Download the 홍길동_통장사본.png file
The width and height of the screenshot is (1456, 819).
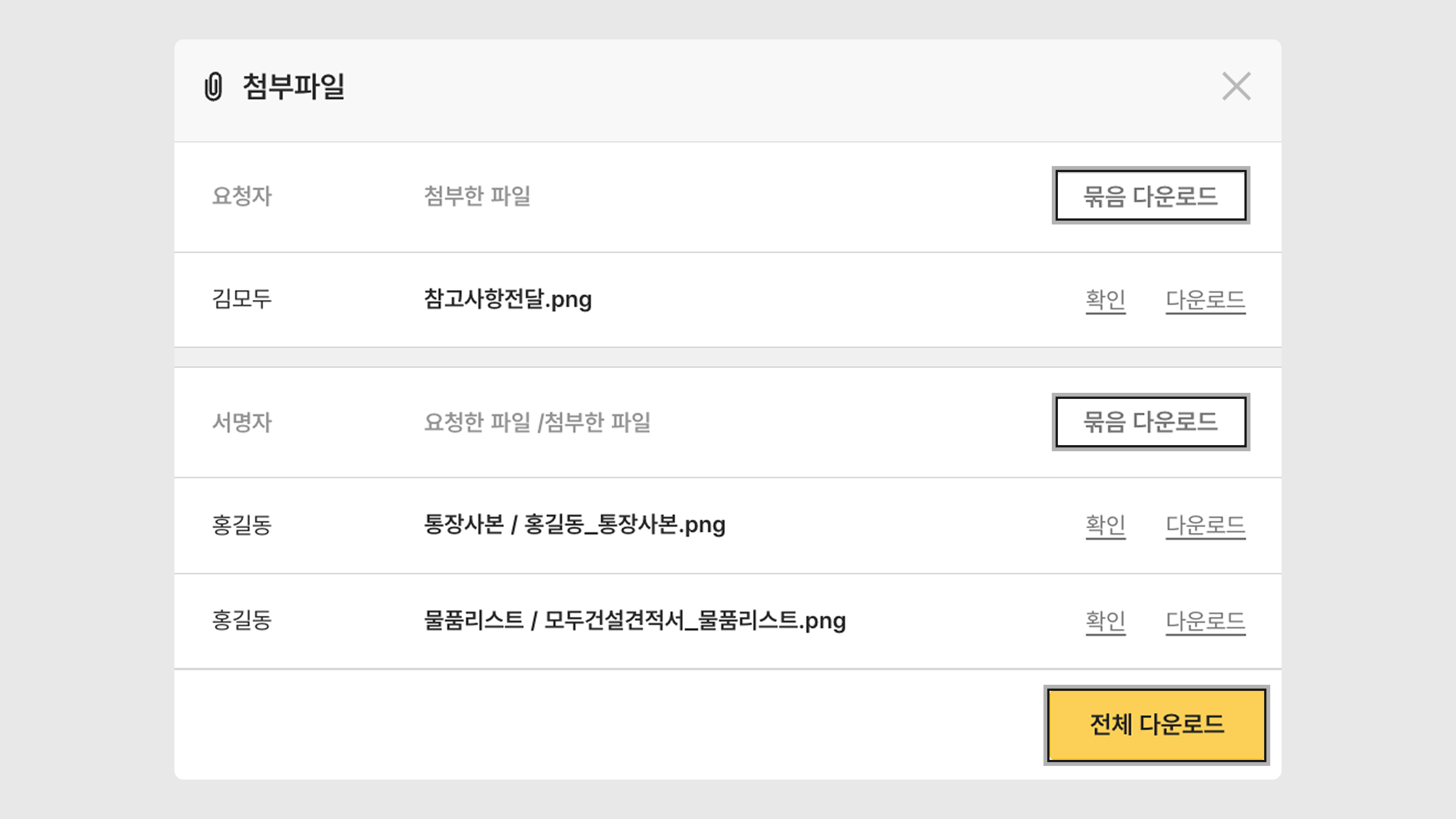(x=1205, y=525)
